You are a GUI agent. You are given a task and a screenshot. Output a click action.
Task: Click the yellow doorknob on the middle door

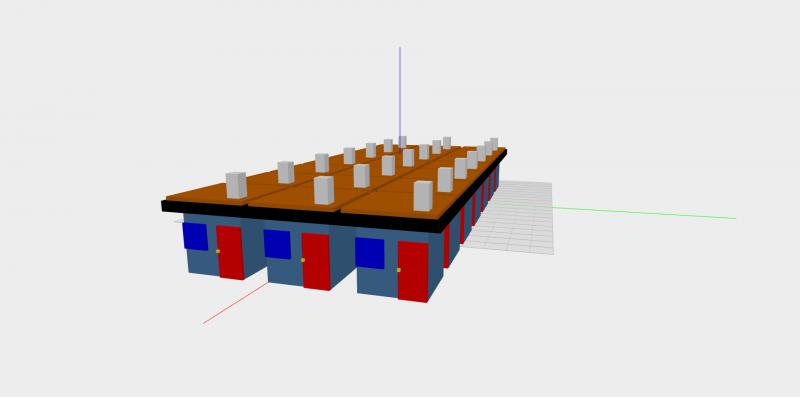click(x=303, y=260)
